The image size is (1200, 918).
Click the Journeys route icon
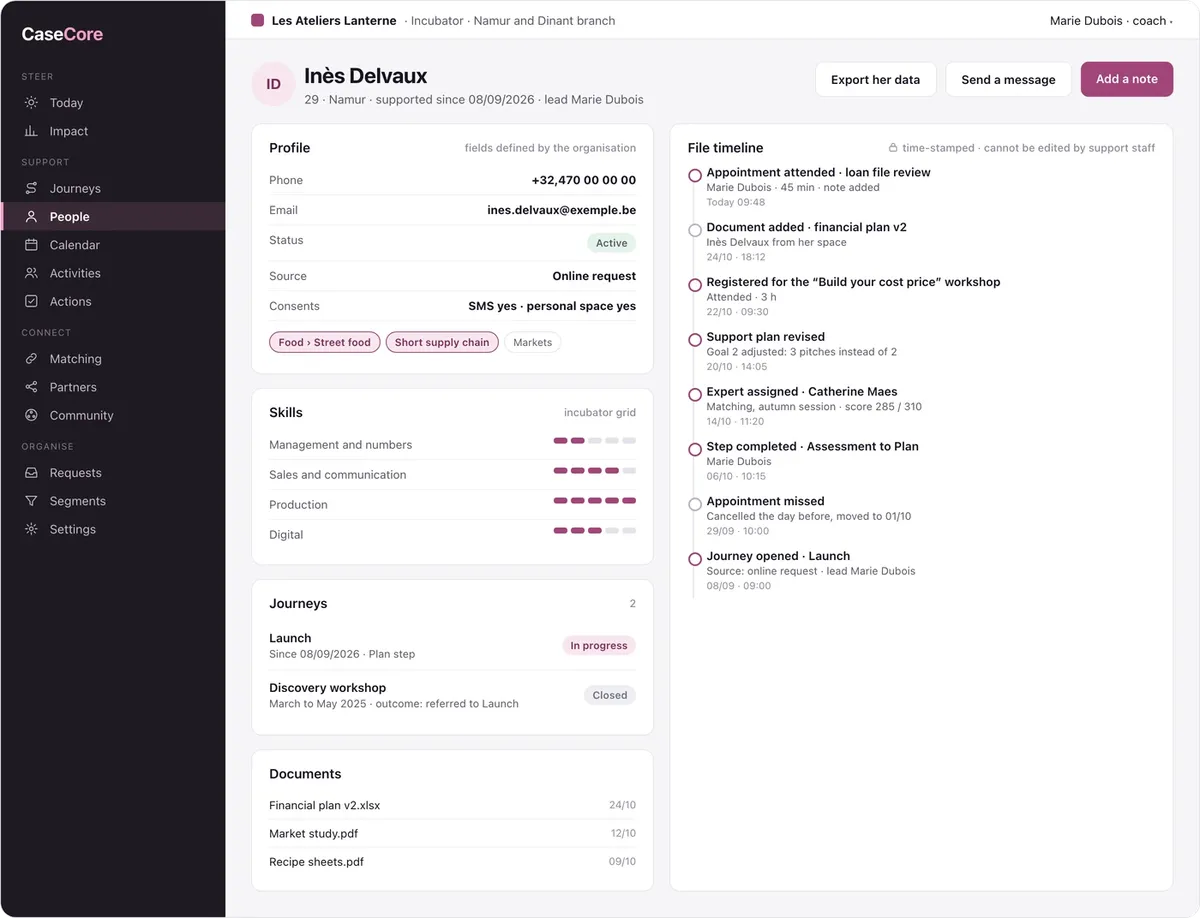point(32,188)
